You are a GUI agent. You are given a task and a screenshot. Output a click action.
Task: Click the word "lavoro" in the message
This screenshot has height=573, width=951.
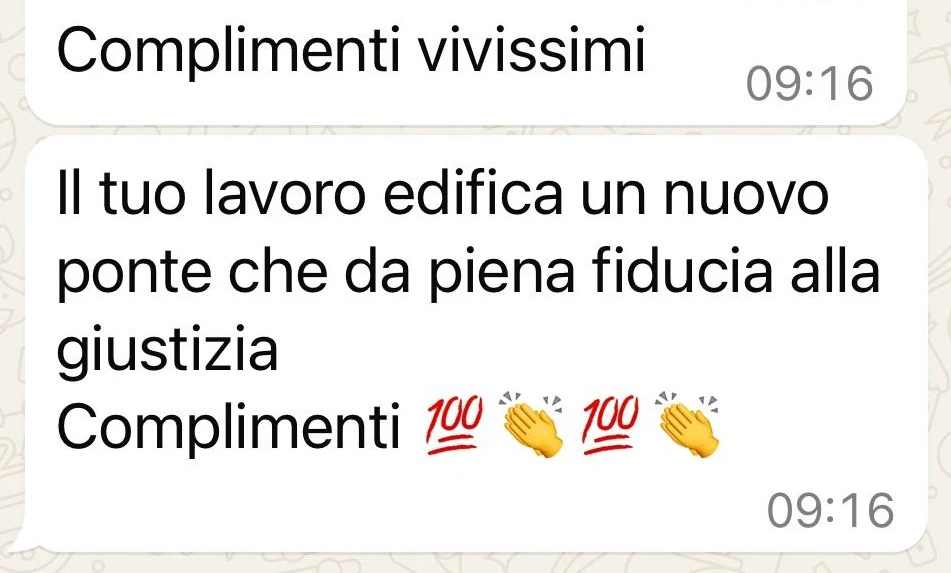[x=284, y=194]
